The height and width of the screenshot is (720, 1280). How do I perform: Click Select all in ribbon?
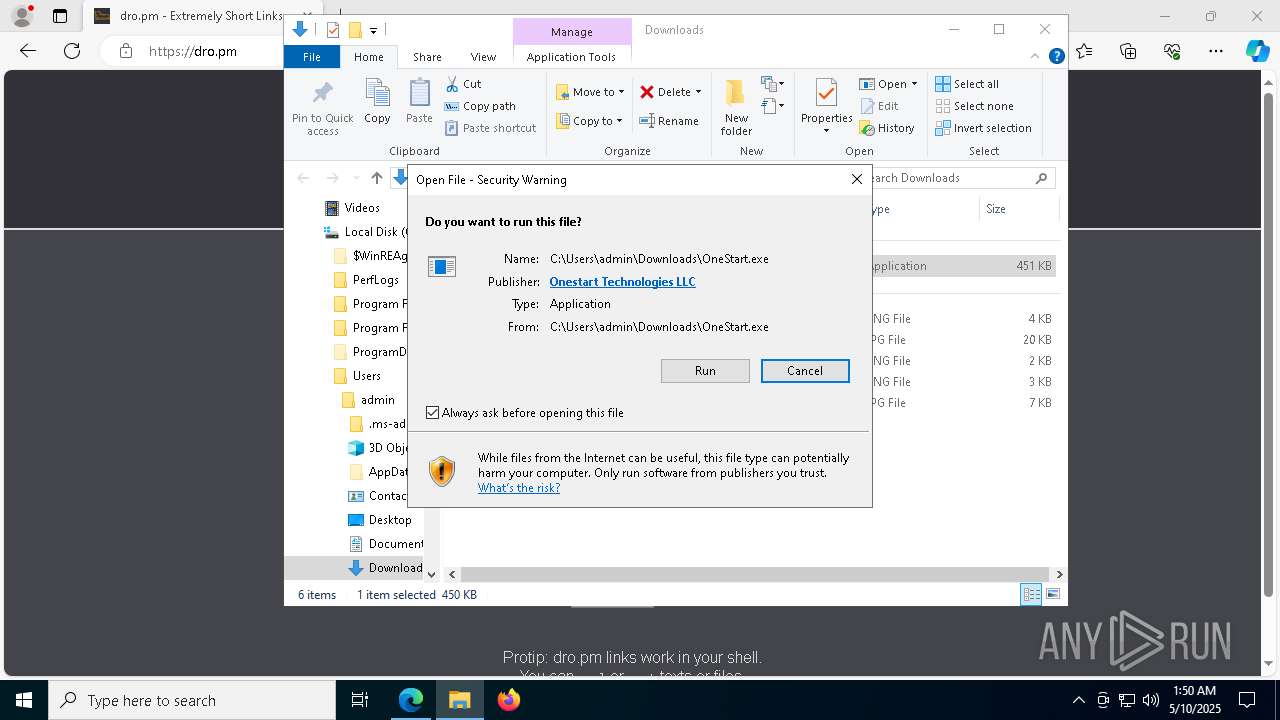pyautogui.click(x=967, y=84)
